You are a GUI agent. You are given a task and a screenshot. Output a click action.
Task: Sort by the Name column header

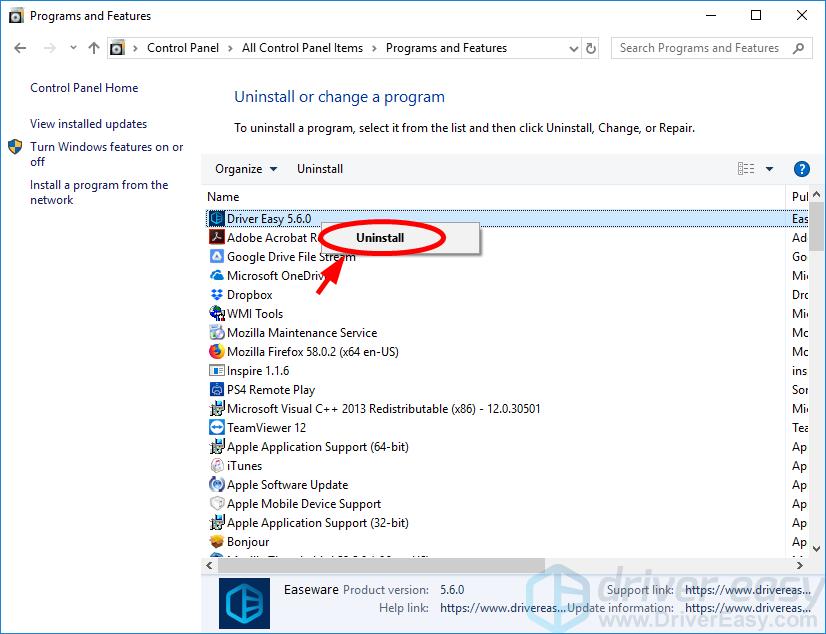pos(223,197)
